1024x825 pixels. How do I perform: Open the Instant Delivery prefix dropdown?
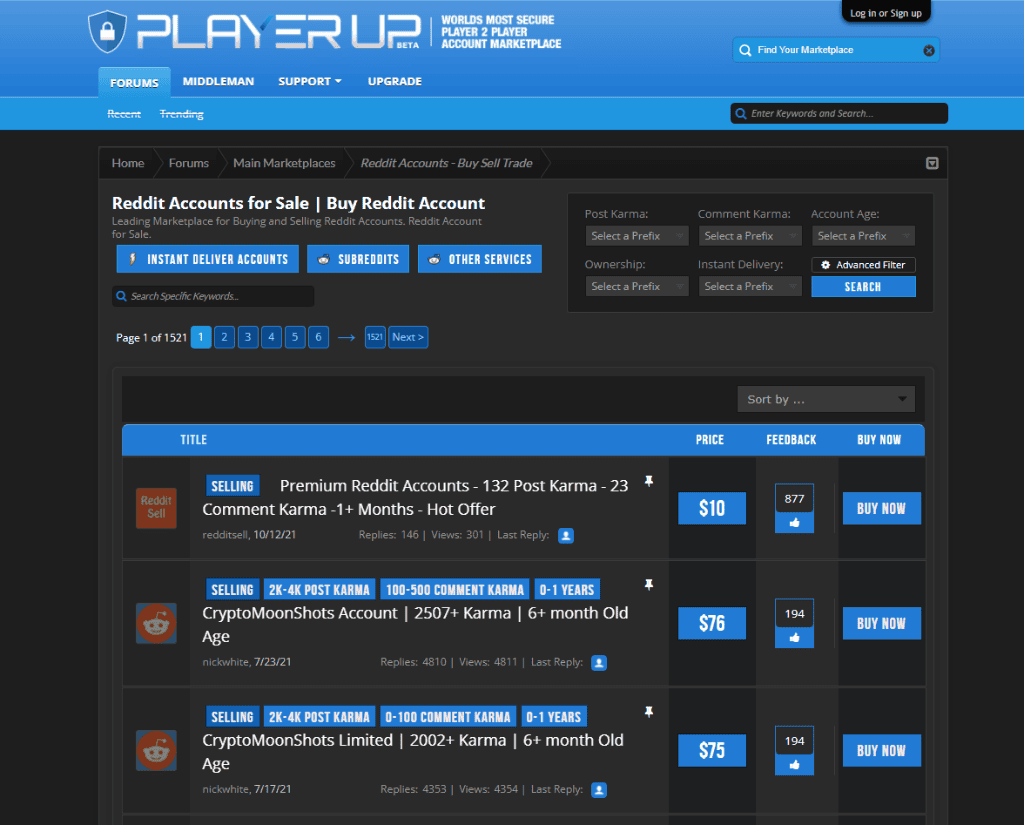click(x=750, y=286)
